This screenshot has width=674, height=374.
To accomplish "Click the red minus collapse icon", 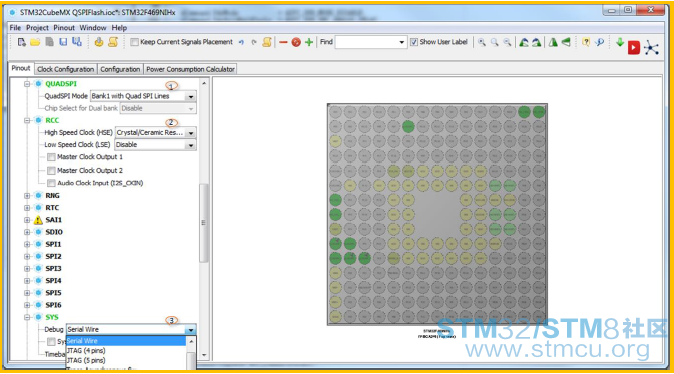I will (x=283, y=42).
